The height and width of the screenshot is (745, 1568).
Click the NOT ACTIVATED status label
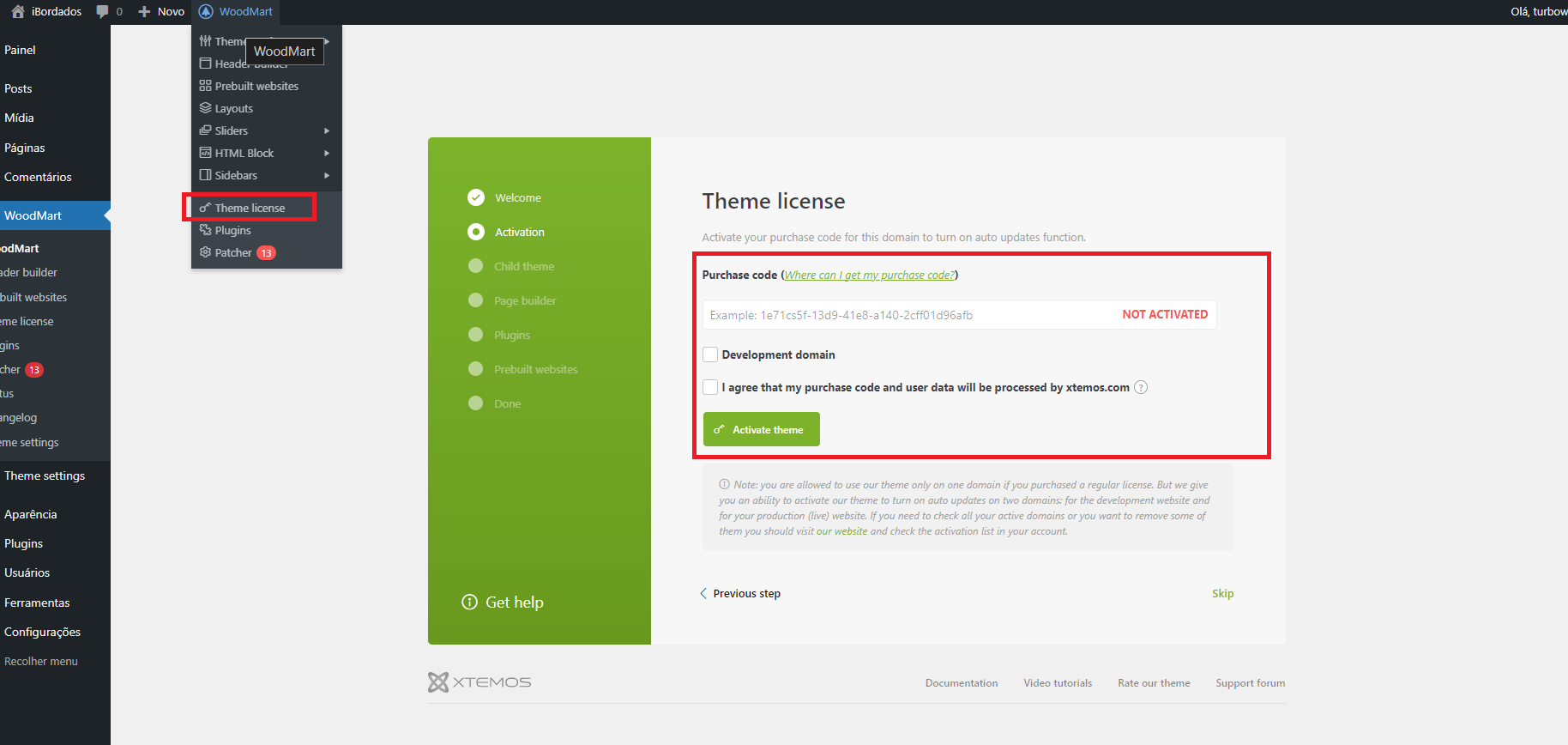click(x=1165, y=315)
